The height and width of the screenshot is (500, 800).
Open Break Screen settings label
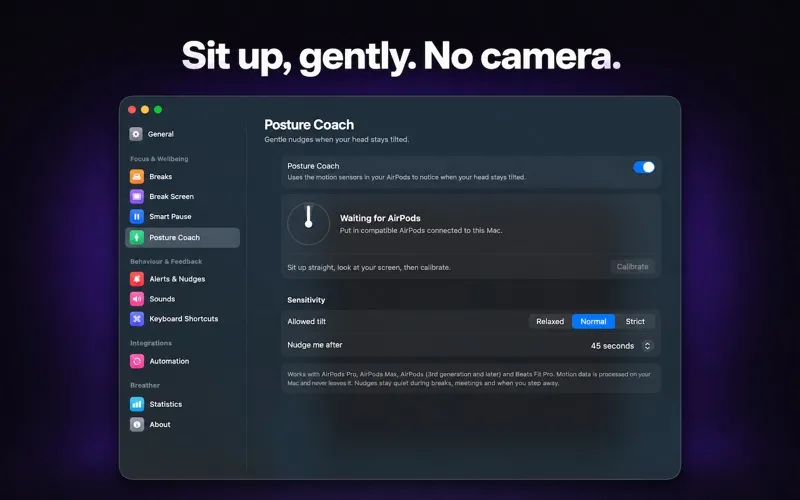(171, 196)
